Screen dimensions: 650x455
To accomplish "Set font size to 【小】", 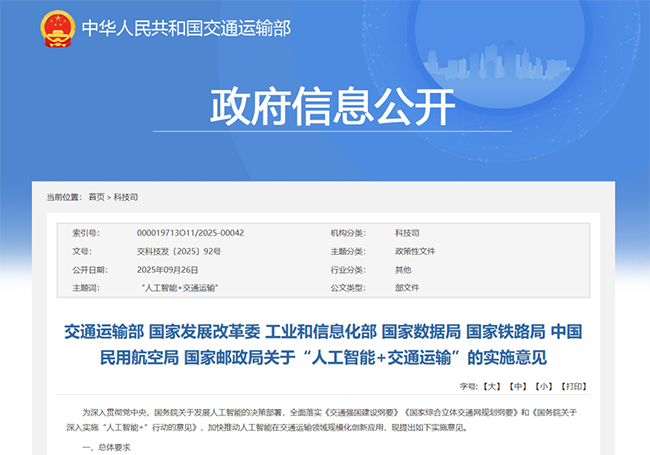I will pyautogui.click(x=543, y=385).
